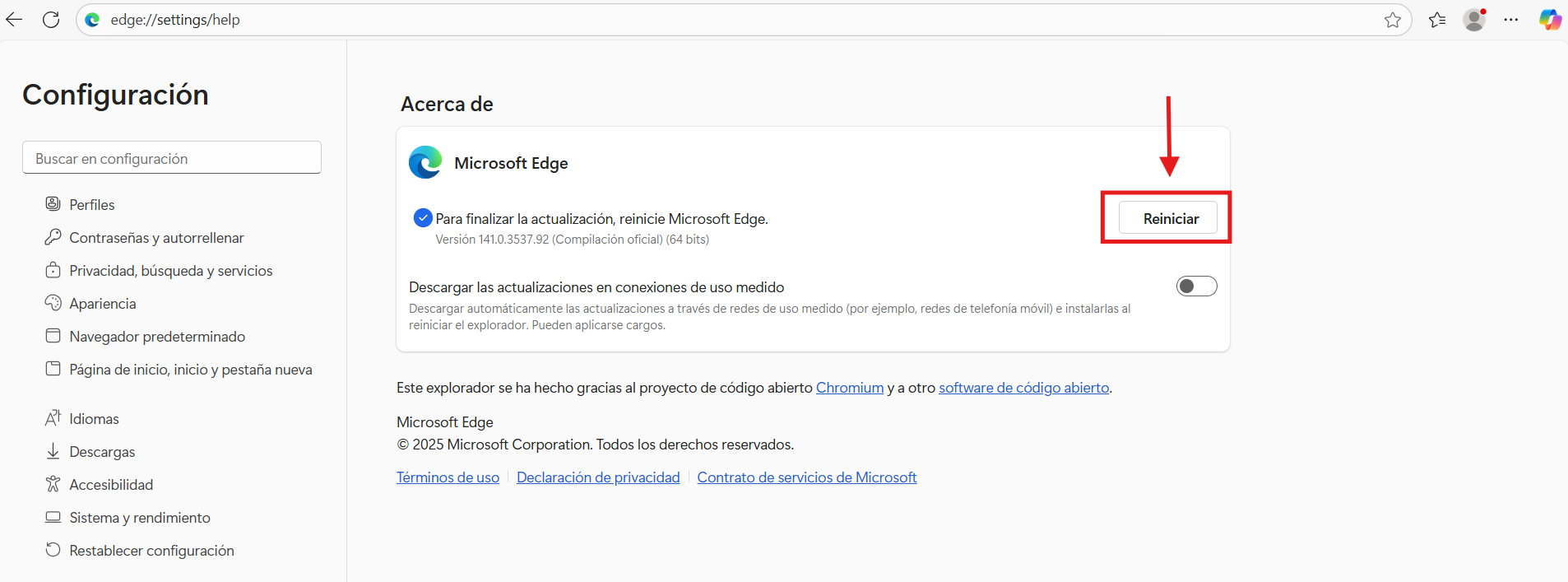The image size is (1568, 582).
Task: Open Descargas settings section
Action: click(102, 452)
